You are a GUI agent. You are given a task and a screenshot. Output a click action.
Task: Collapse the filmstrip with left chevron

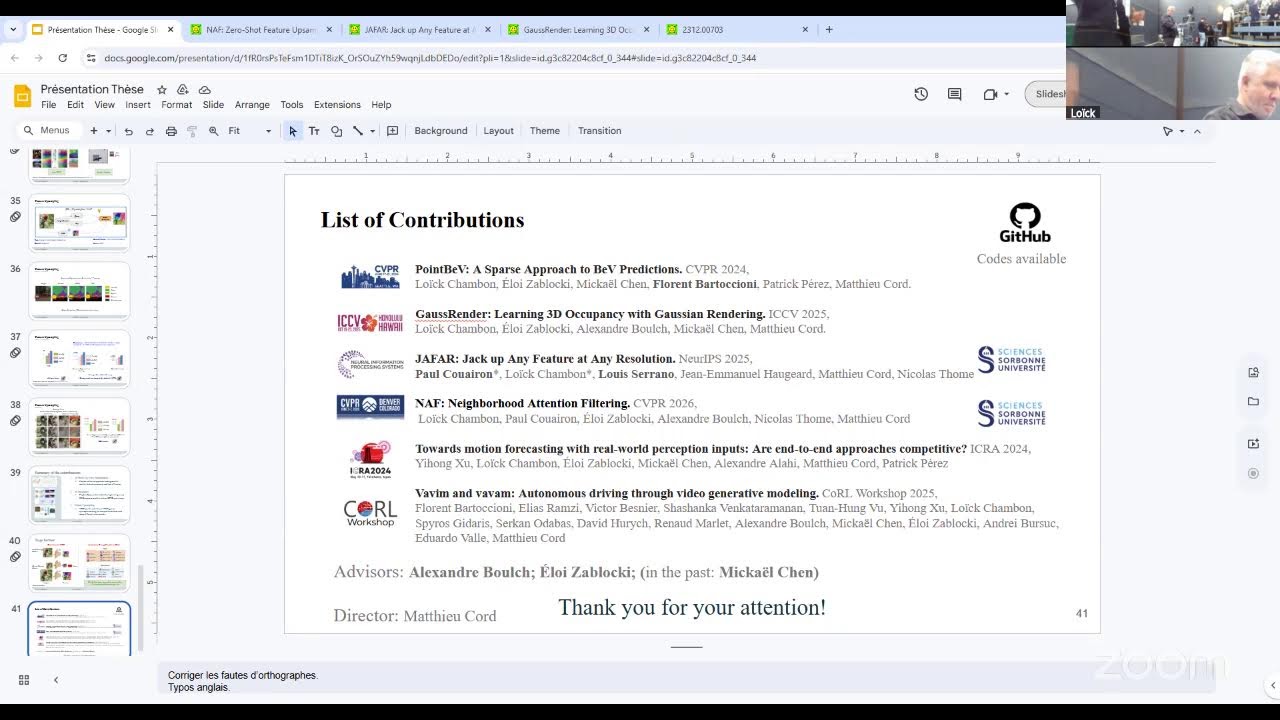tap(56, 680)
